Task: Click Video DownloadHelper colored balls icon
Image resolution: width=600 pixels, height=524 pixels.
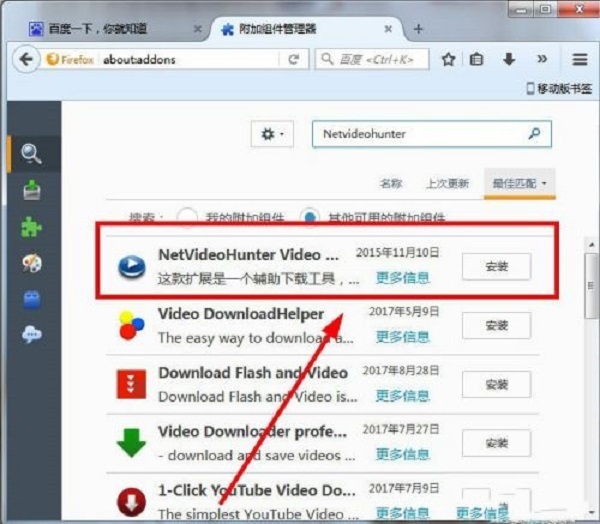Action: point(131,326)
